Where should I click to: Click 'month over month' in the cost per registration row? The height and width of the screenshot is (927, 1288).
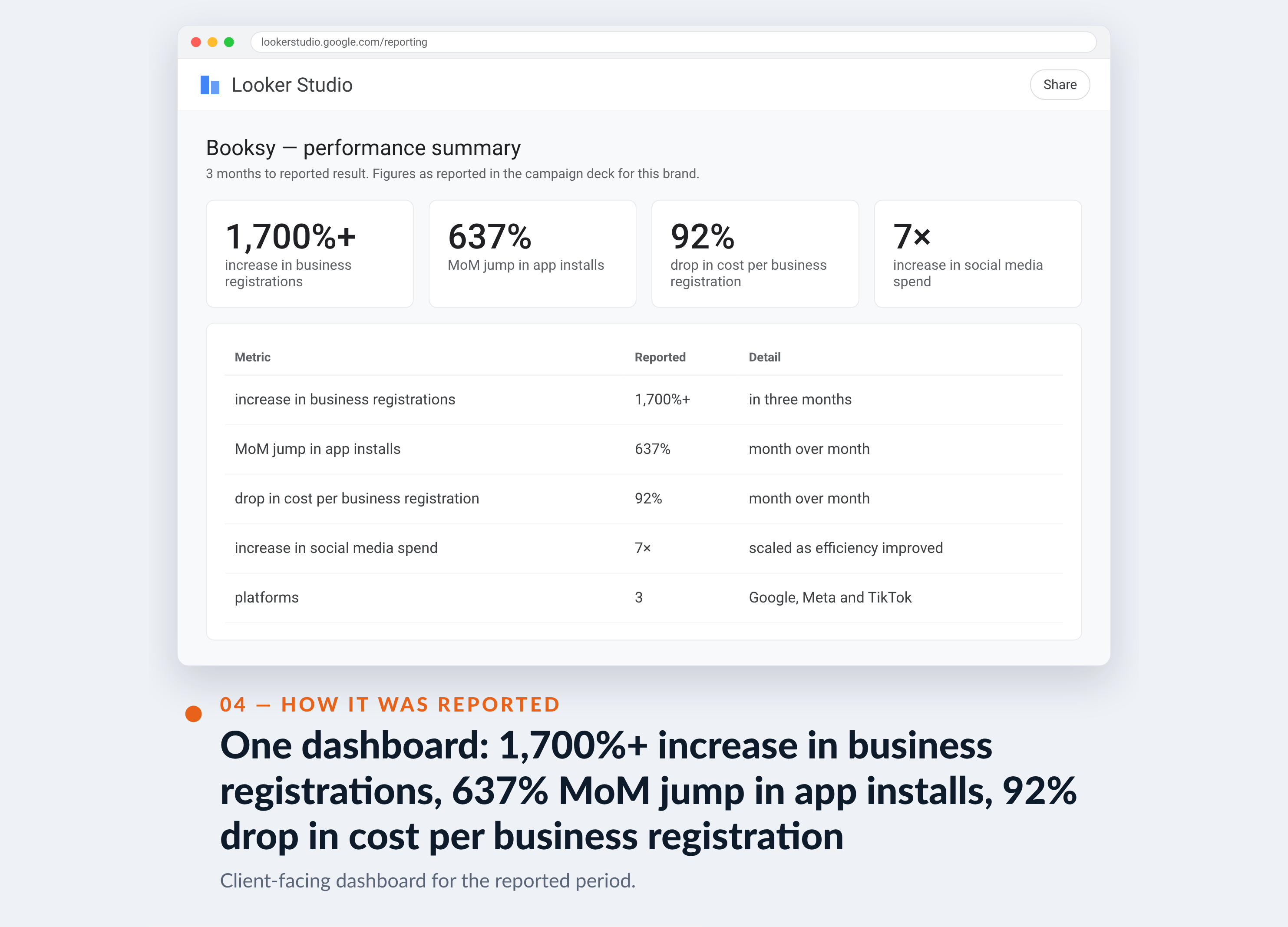(809, 498)
